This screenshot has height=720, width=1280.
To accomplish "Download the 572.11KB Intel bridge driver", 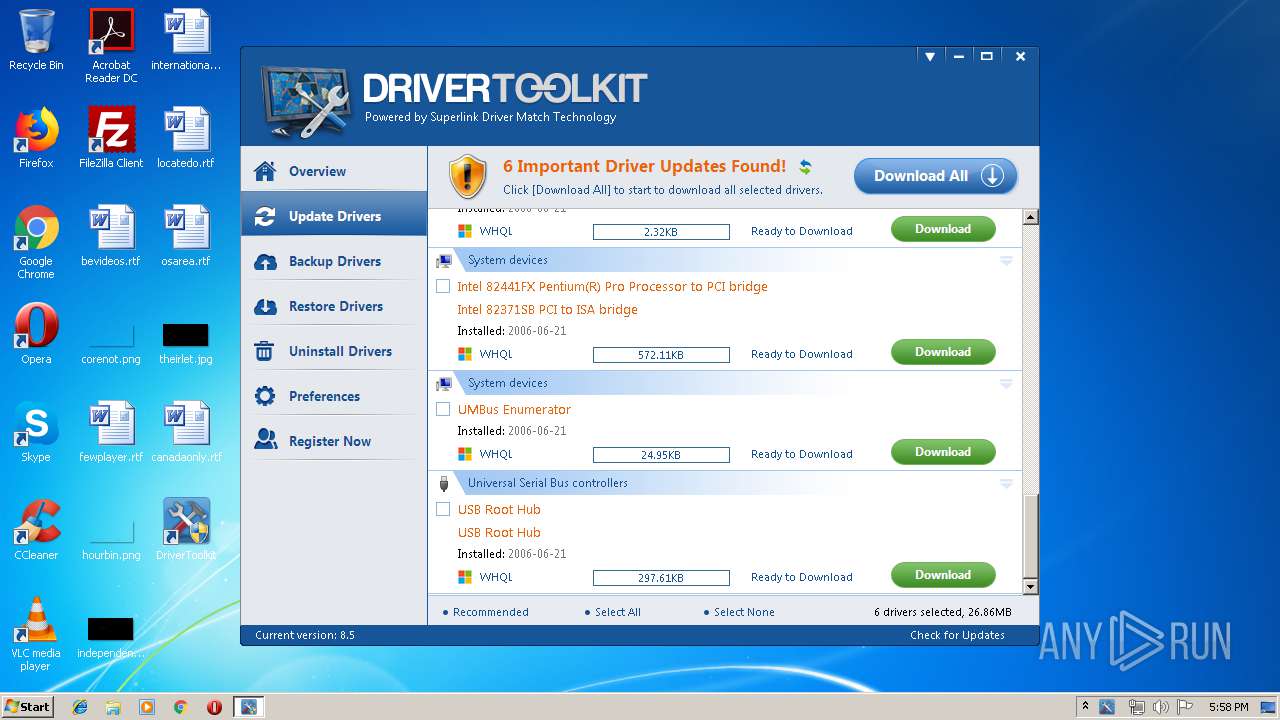I will point(943,352).
